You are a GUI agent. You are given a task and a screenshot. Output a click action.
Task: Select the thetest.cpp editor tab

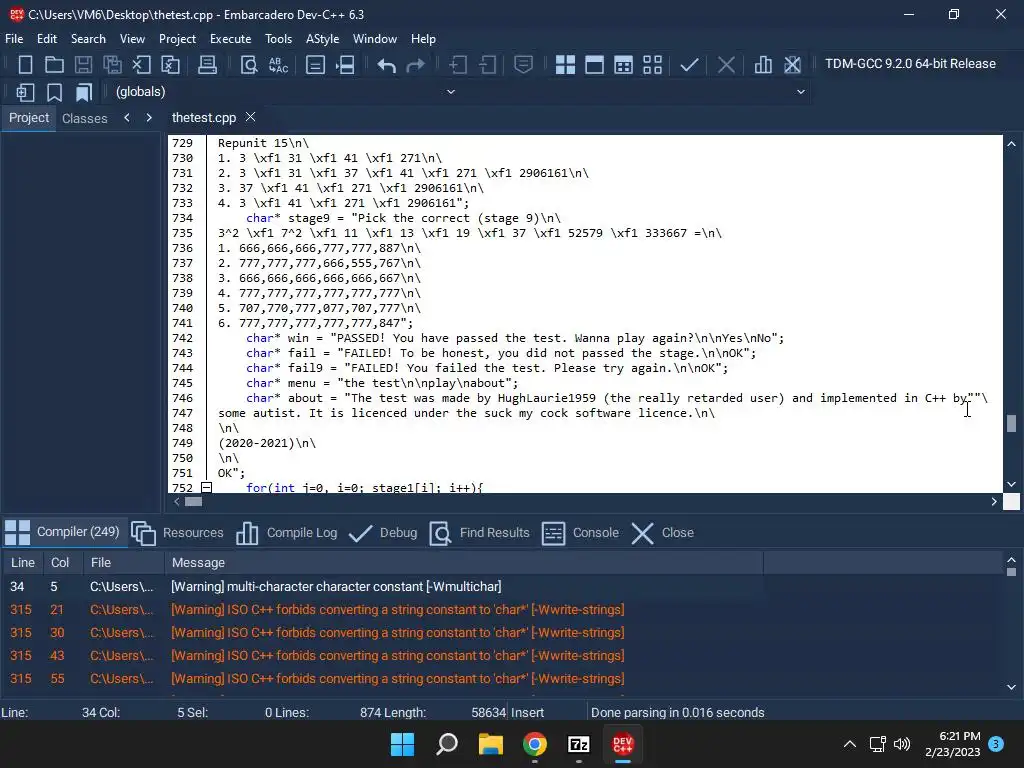pyautogui.click(x=204, y=118)
